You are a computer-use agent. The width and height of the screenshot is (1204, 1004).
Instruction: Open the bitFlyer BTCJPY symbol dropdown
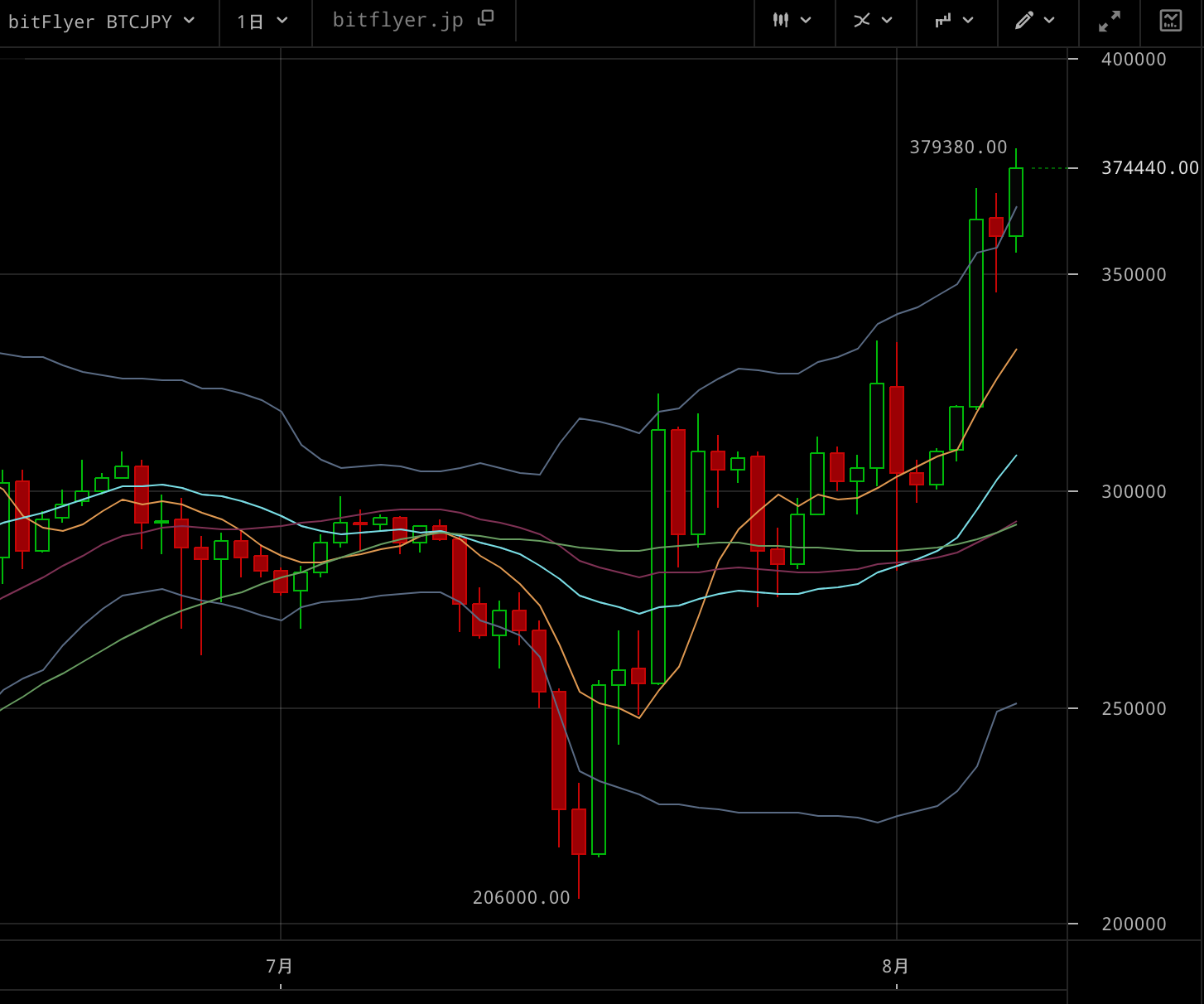tap(101, 22)
